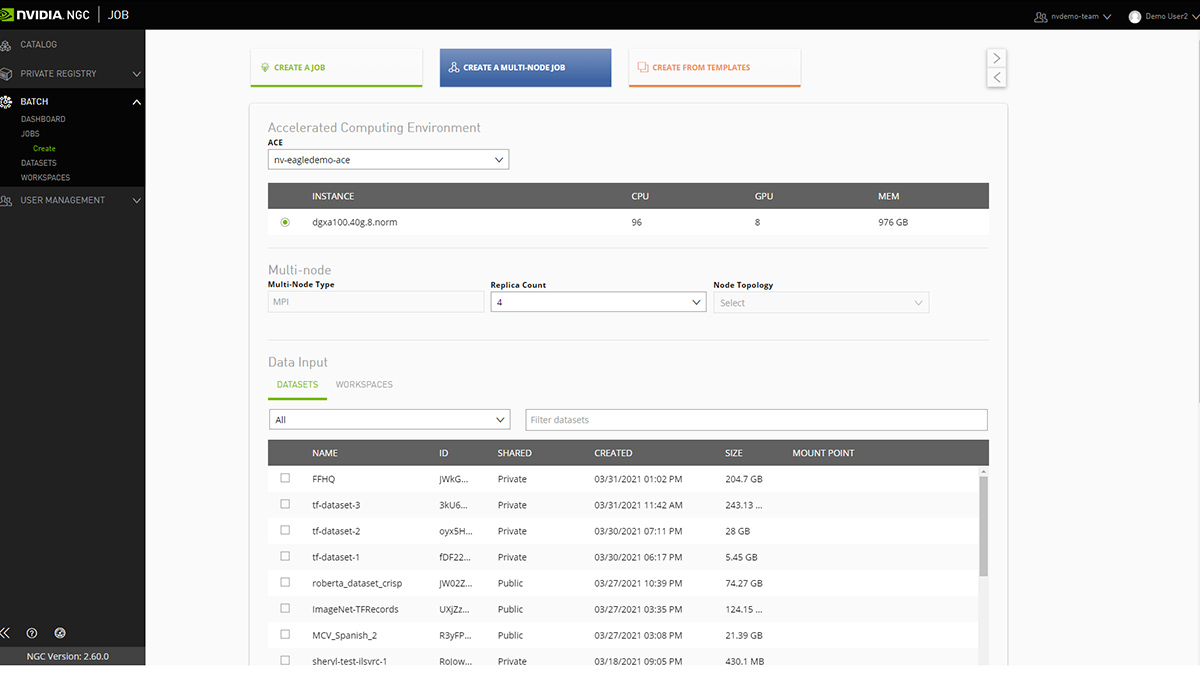Open Catalog via its sidebar icon

(8, 45)
